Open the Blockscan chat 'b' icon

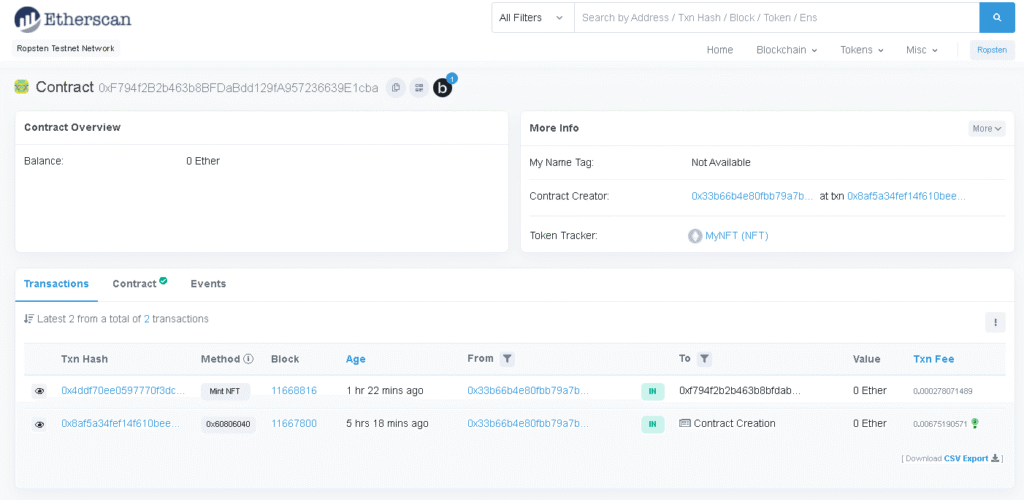[443, 87]
